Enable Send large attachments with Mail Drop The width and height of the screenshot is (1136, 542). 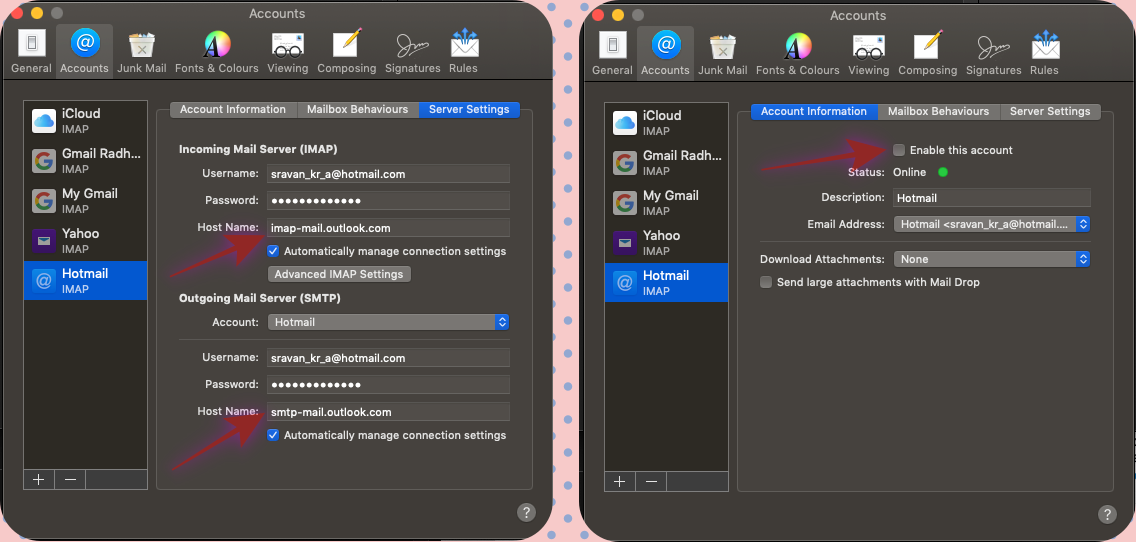(x=766, y=282)
